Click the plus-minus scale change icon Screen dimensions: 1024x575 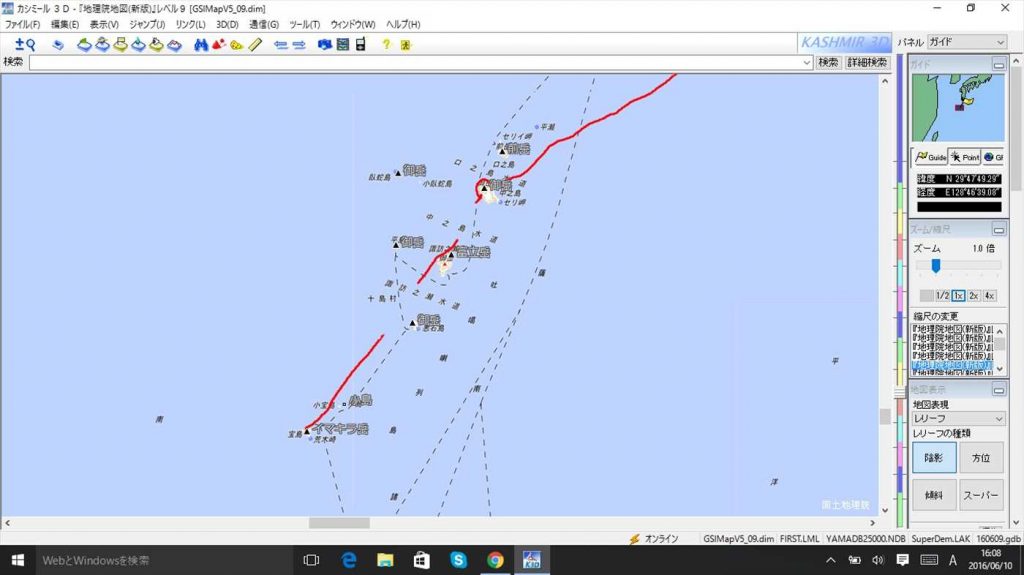pyautogui.click(x=20, y=44)
